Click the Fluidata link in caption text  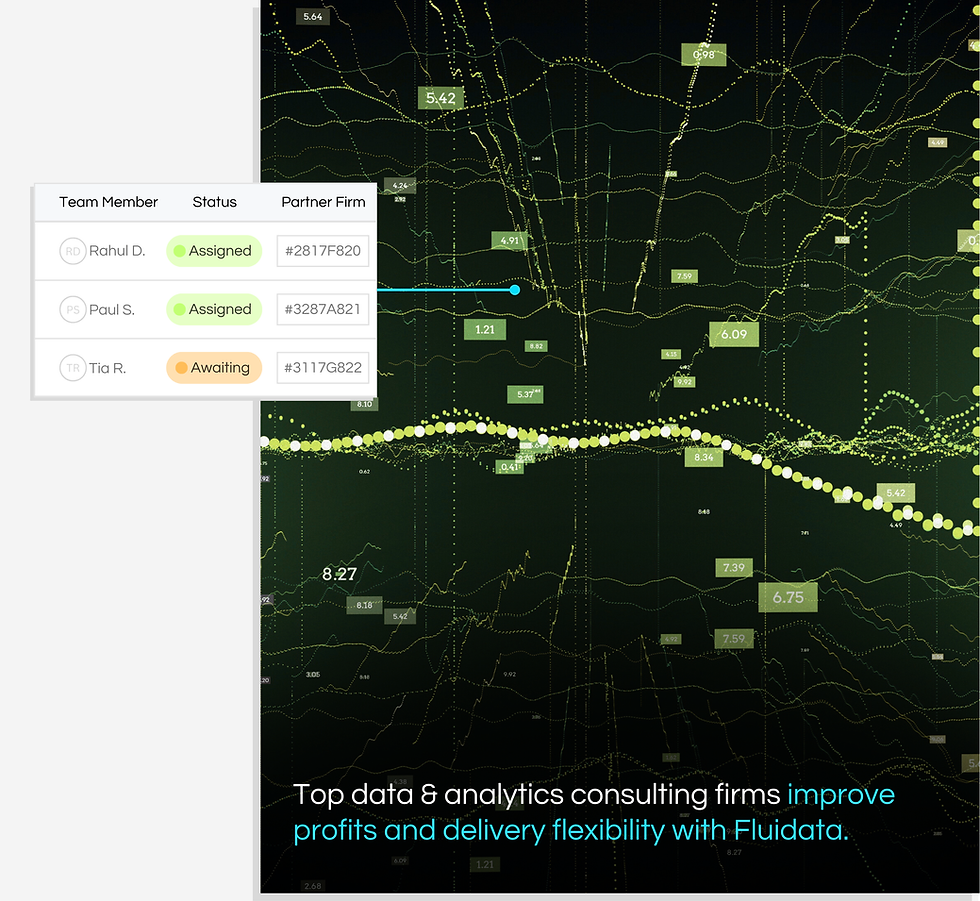788,830
